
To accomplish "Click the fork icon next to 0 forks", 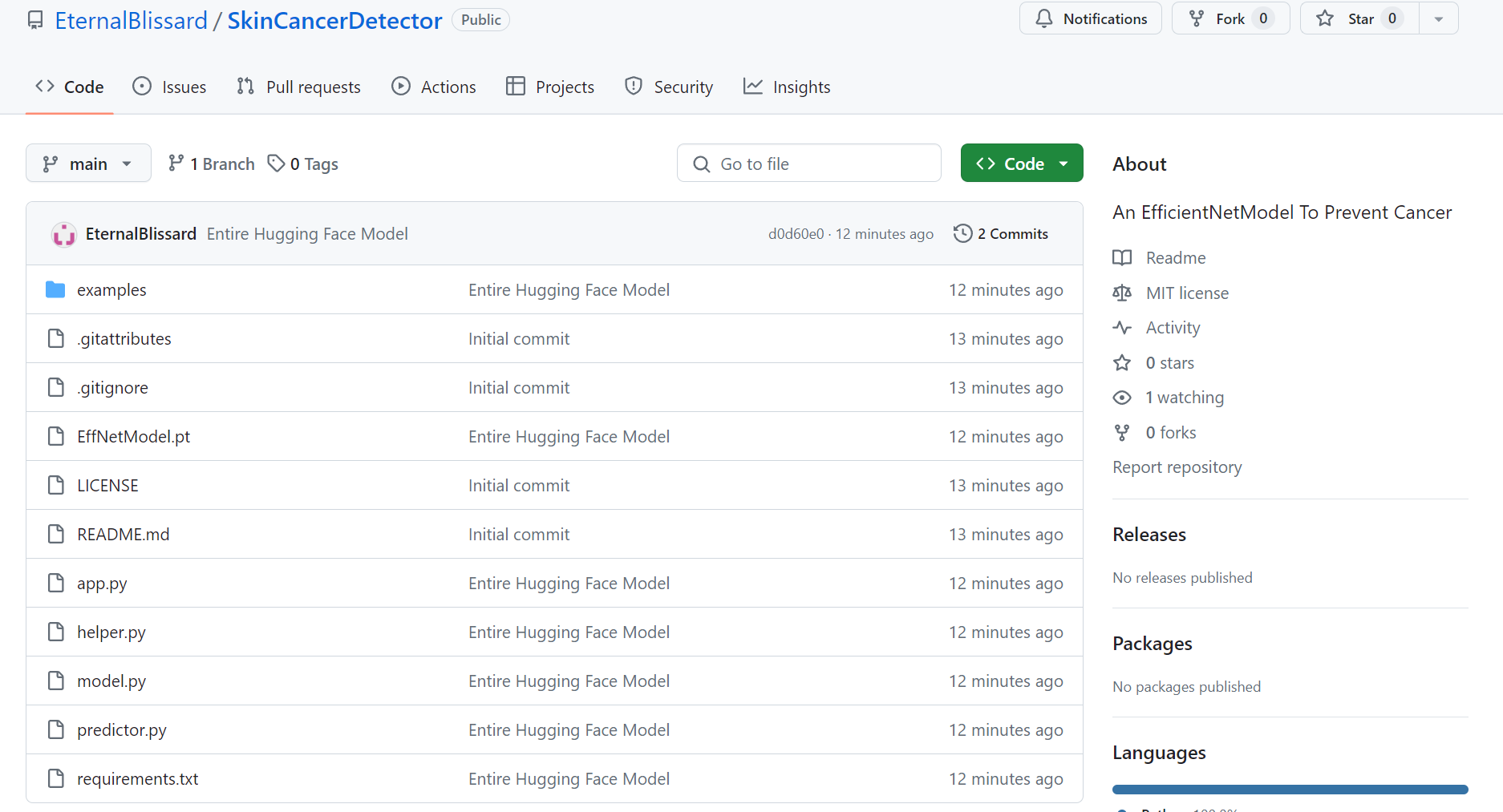I will pyautogui.click(x=1122, y=433).
